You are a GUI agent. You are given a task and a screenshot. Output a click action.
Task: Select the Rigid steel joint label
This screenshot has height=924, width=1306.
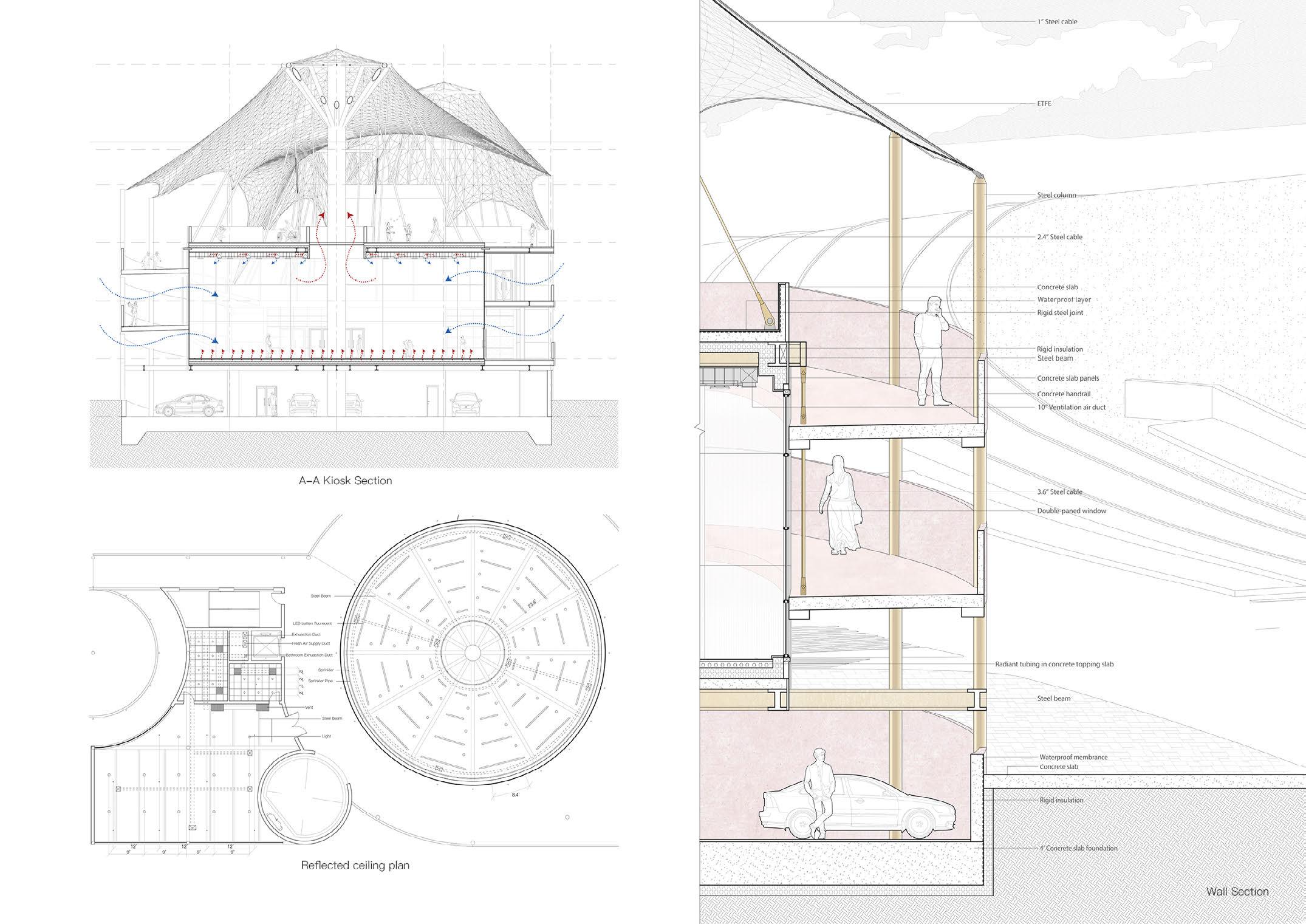coord(1060,313)
